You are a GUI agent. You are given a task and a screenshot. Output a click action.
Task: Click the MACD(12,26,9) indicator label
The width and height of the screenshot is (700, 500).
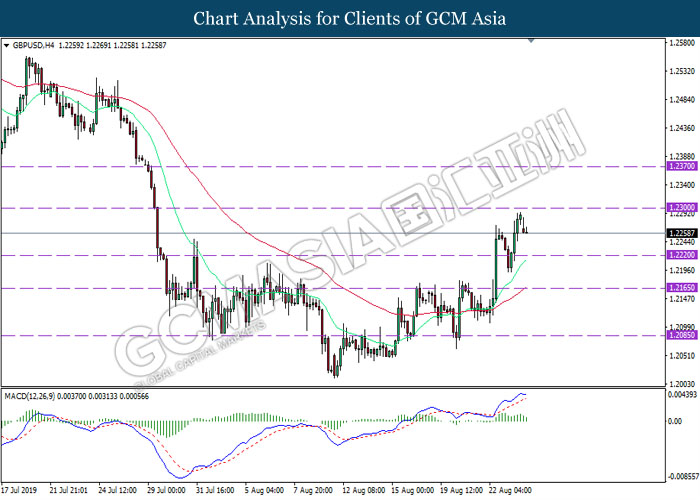click(x=29, y=396)
